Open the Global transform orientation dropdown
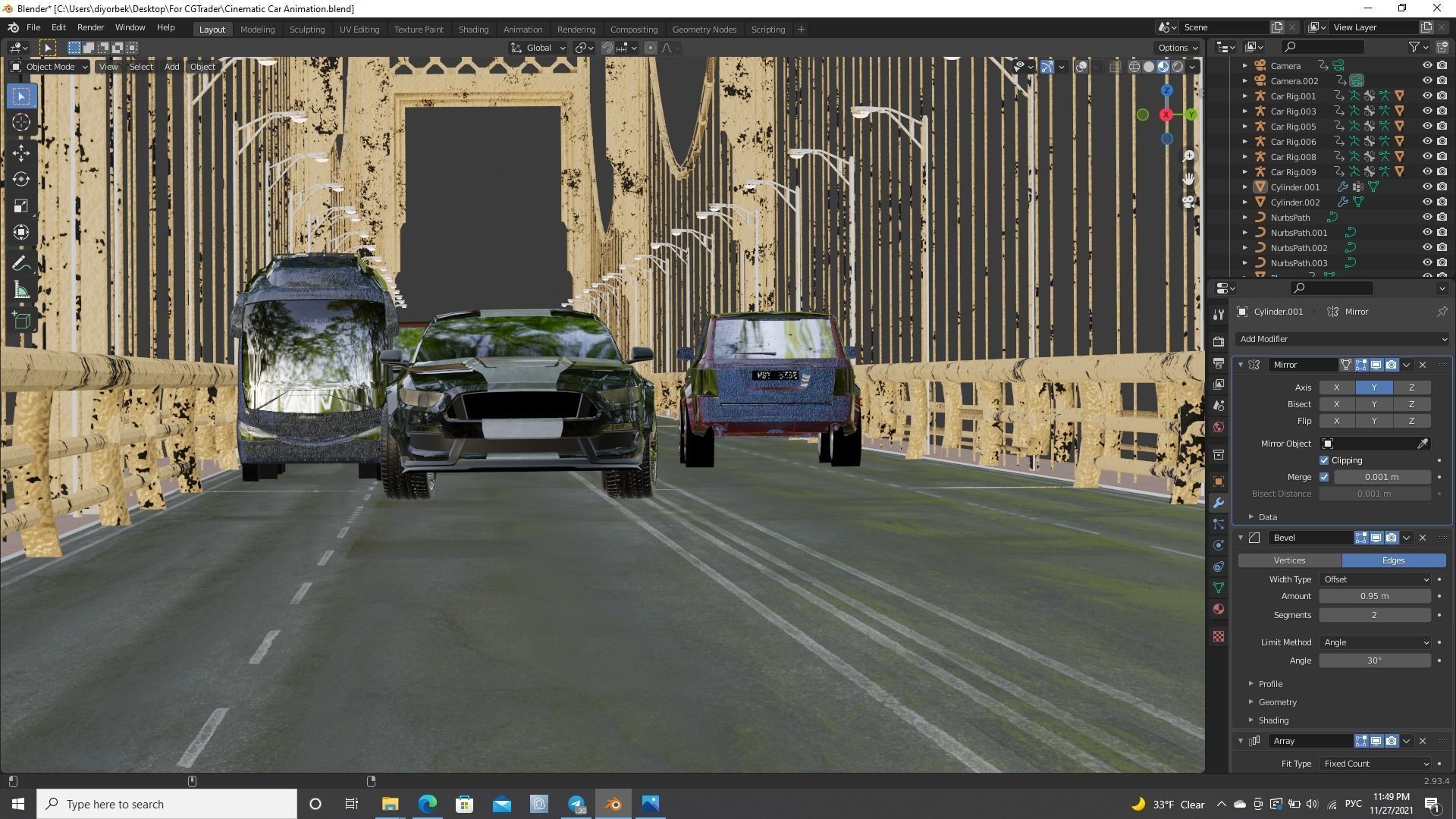This screenshot has width=1456, height=819. tap(538, 48)
